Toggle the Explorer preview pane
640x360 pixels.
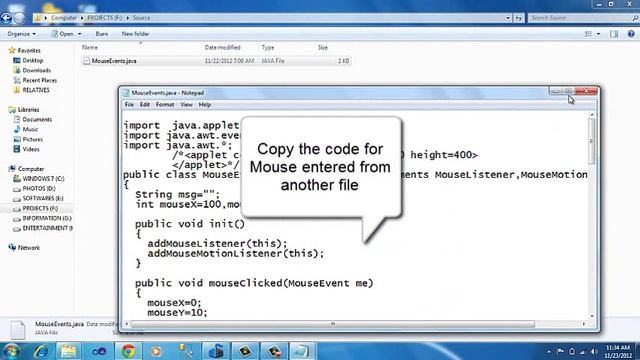(614, 34)
